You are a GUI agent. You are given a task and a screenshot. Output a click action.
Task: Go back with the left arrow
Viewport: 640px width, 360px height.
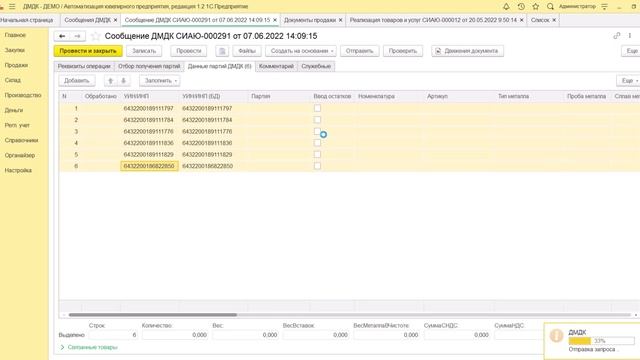(x=62, y=36)
